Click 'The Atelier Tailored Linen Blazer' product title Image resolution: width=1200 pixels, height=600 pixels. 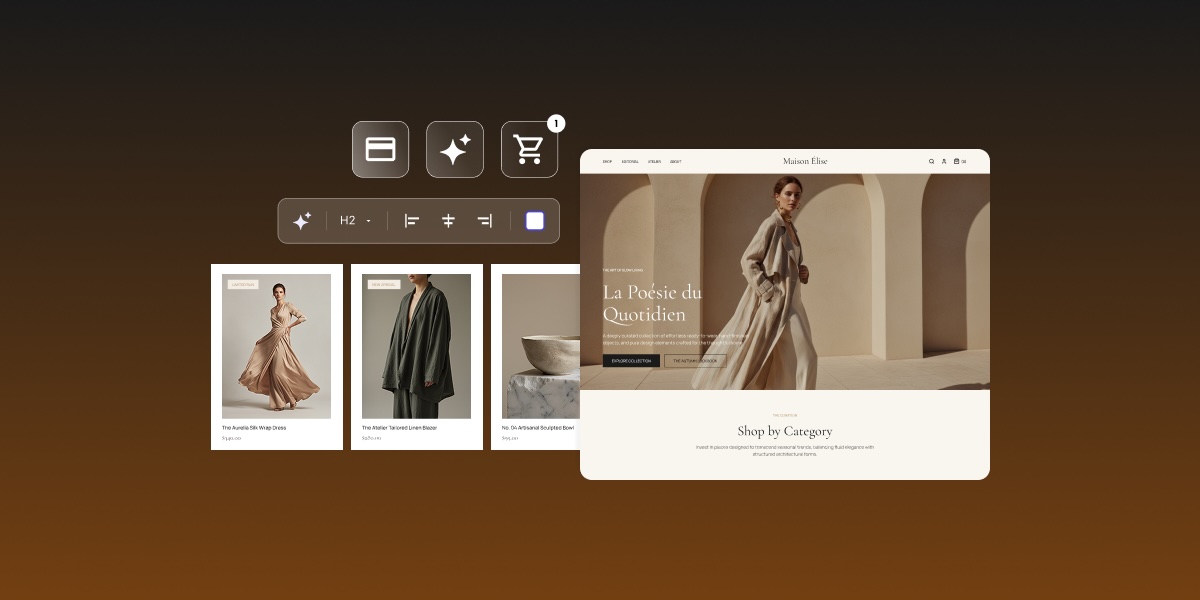pyautogui.click(x=399, y=427)
